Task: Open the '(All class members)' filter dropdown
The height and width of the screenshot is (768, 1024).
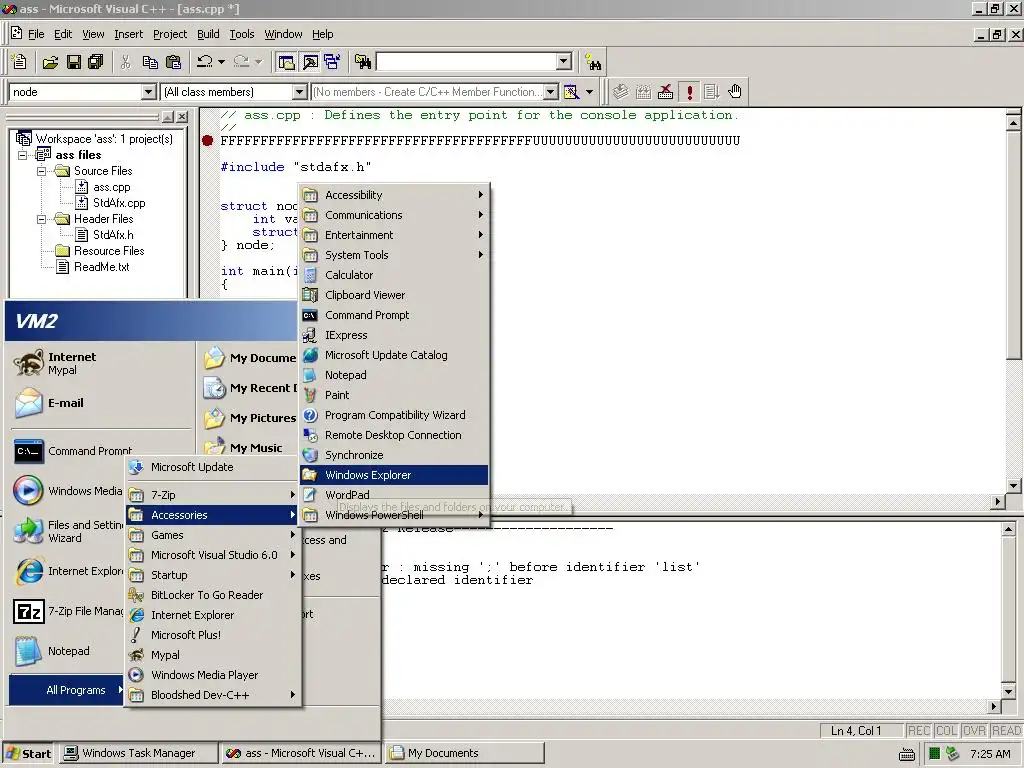Action: pos(299,92)
